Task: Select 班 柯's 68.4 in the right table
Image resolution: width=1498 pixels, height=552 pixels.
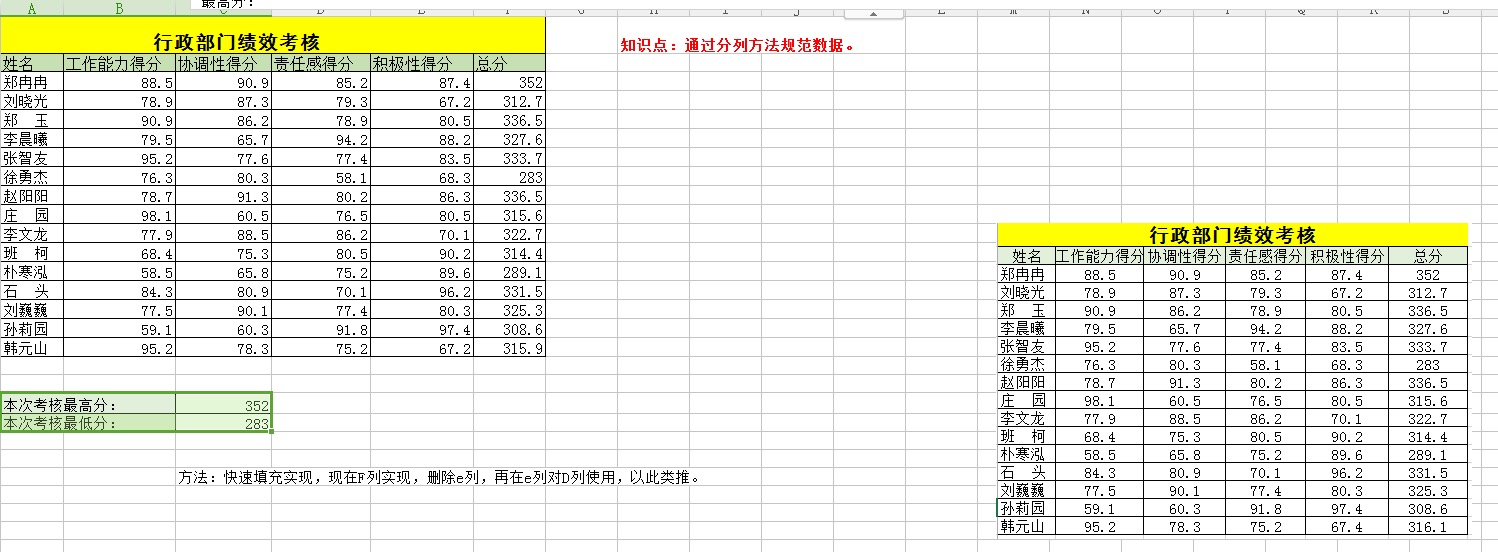Action: tap(1099, 436)
